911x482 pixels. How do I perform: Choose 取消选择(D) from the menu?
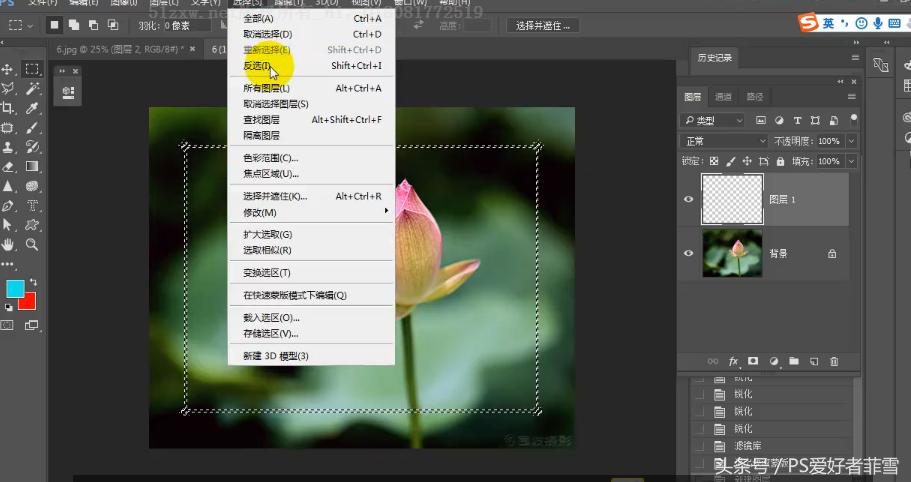click(311, 34)
